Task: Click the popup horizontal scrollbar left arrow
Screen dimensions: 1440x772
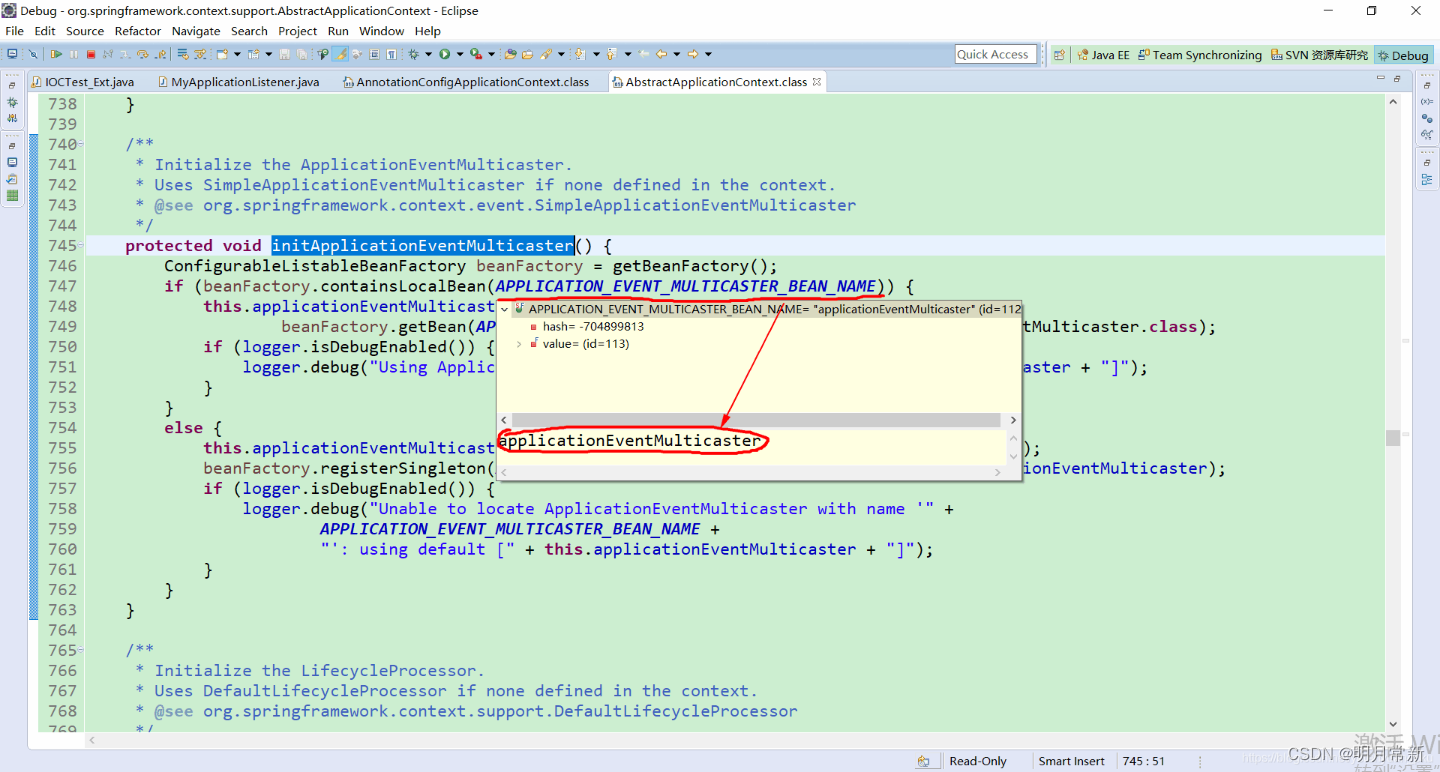Action: (x=504, y=421)
